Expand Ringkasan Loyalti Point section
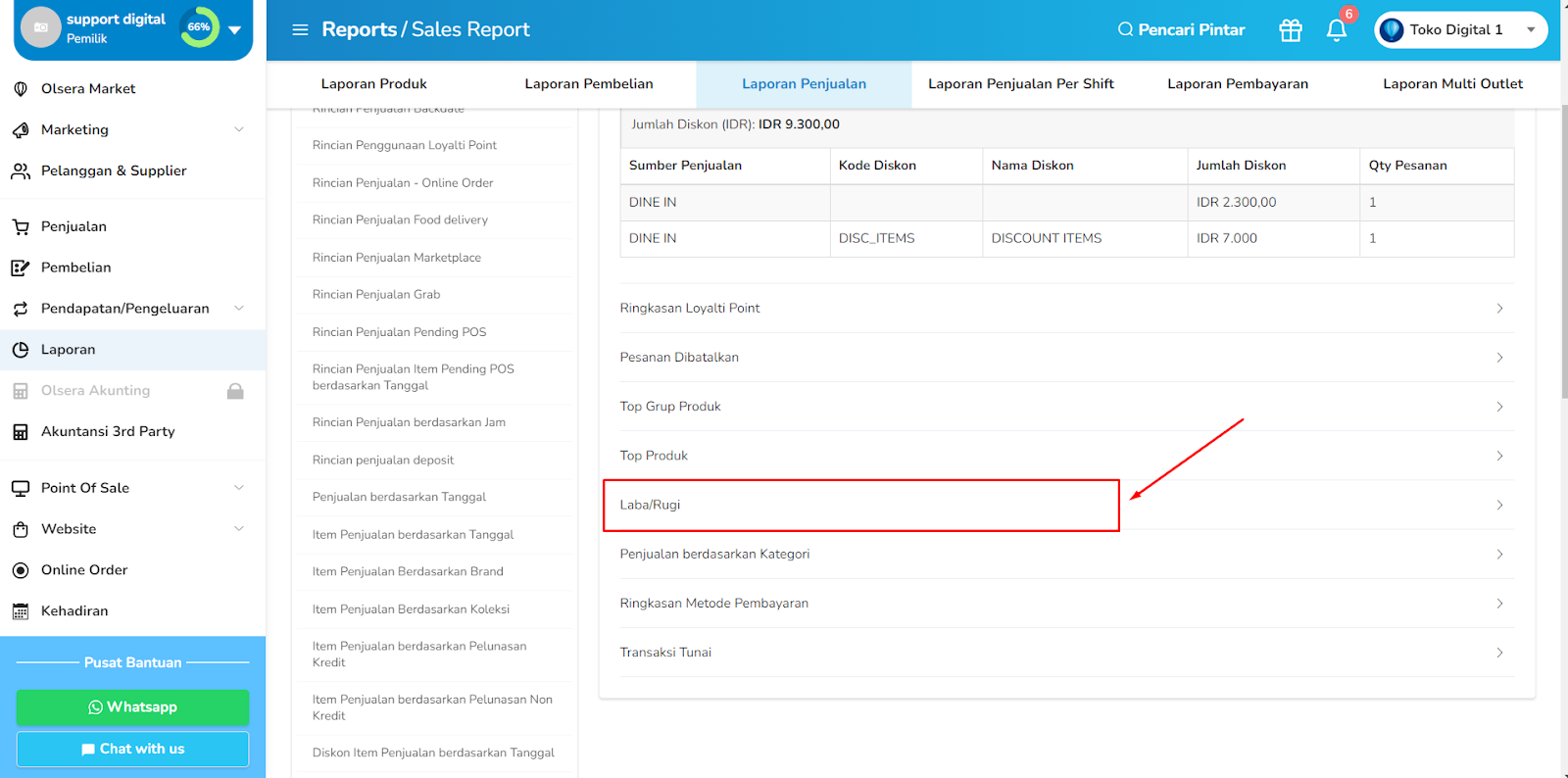 [1066, 309]
